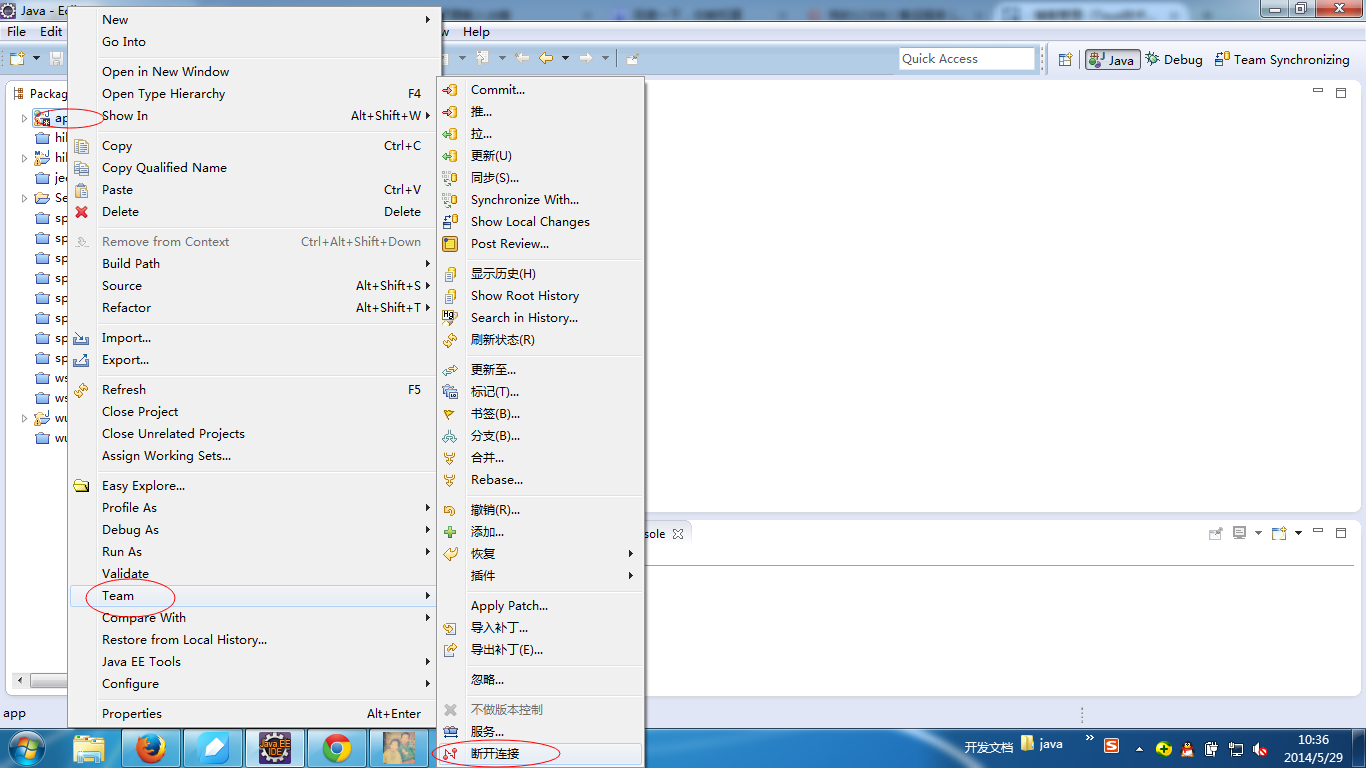Image resolution: width=1366 pixels, height=768 pixels.
Task: Click the Refresh icon in context menu
Action: point(82,390)
